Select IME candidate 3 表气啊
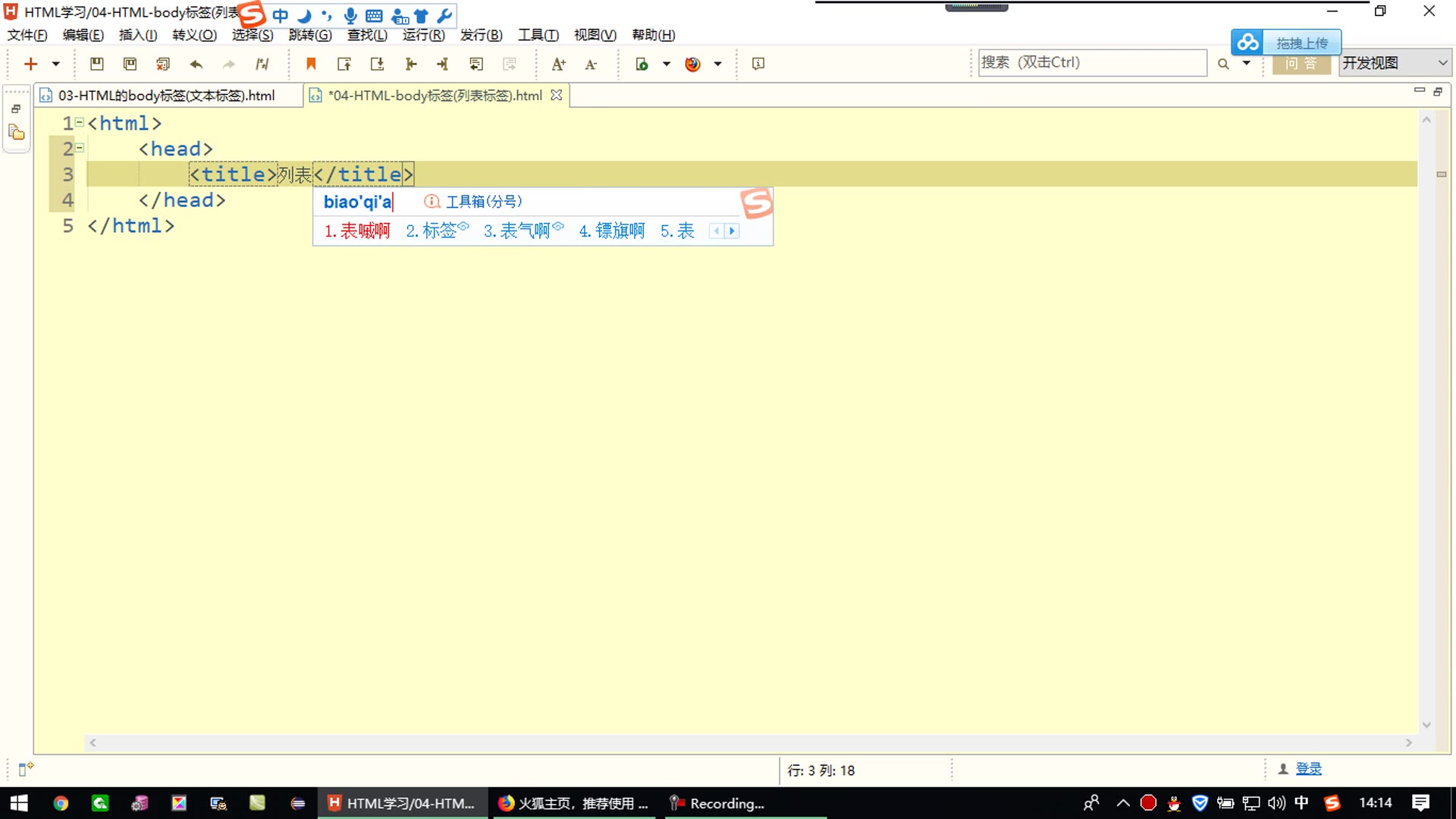The height and width of the screenshot is (819, 1456). click(x=523, y=231)
